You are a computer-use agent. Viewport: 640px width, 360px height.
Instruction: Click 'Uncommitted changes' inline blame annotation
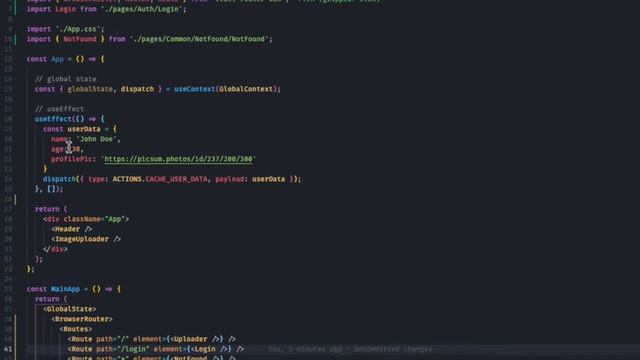pyautogui.click(x=393, y=349)
